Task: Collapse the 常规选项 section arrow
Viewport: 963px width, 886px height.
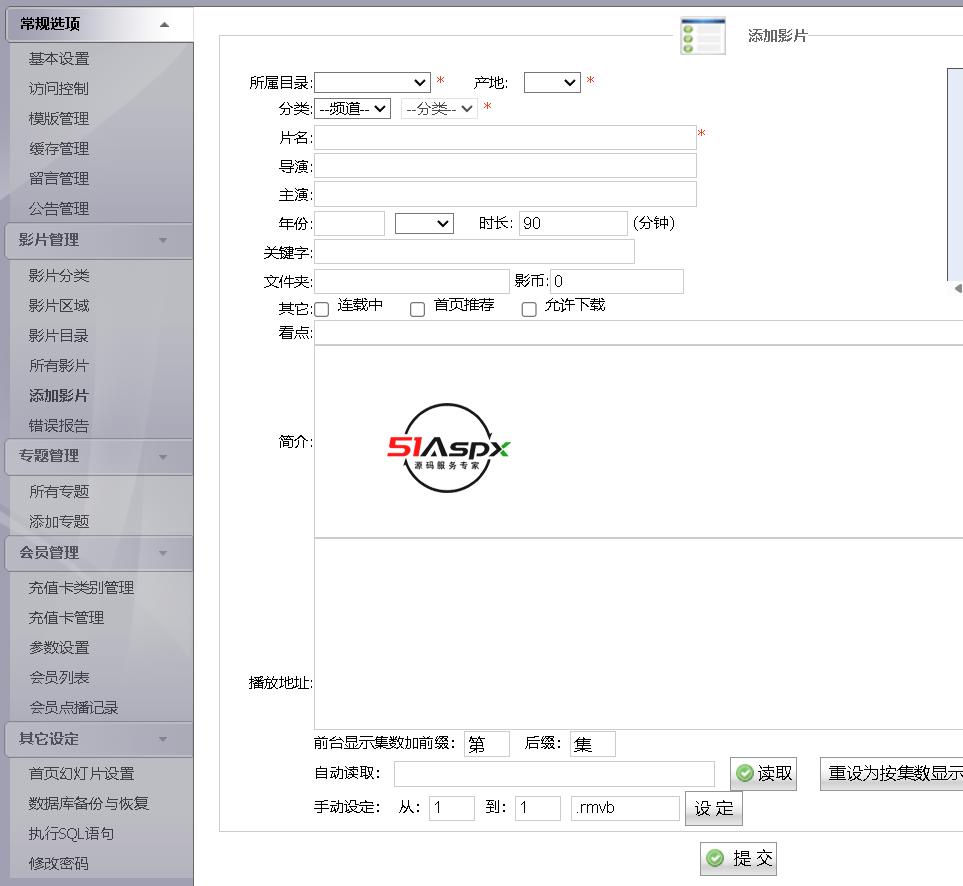Action: (164, 25)
